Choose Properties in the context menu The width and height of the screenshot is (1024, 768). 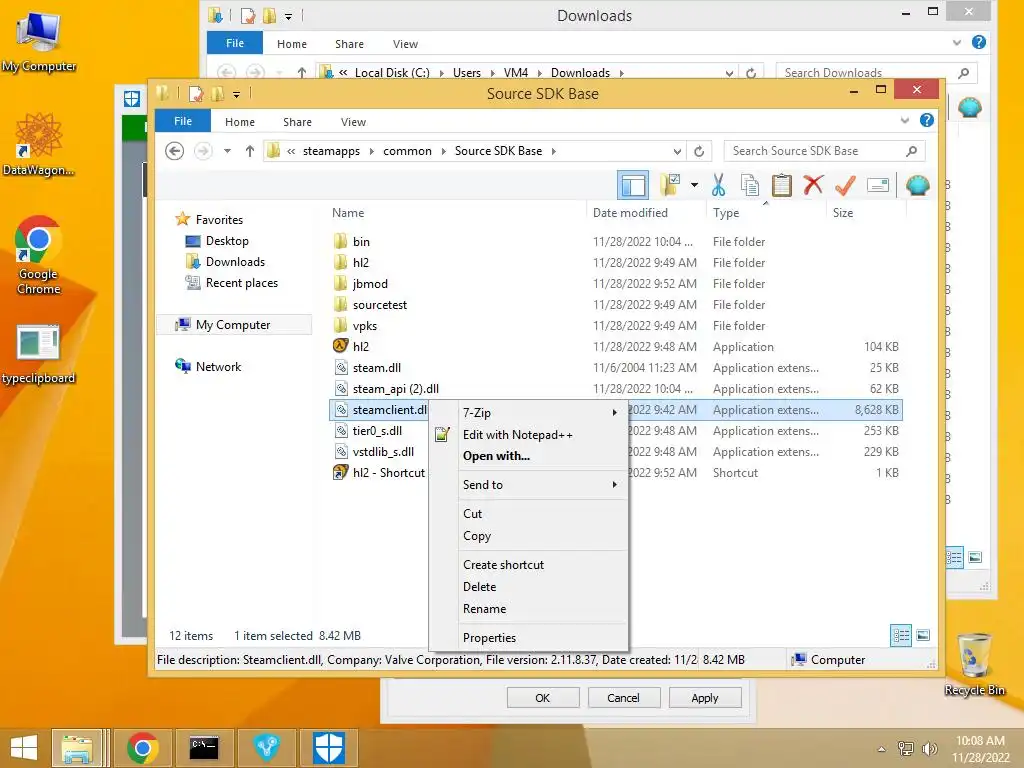[529, 638]
